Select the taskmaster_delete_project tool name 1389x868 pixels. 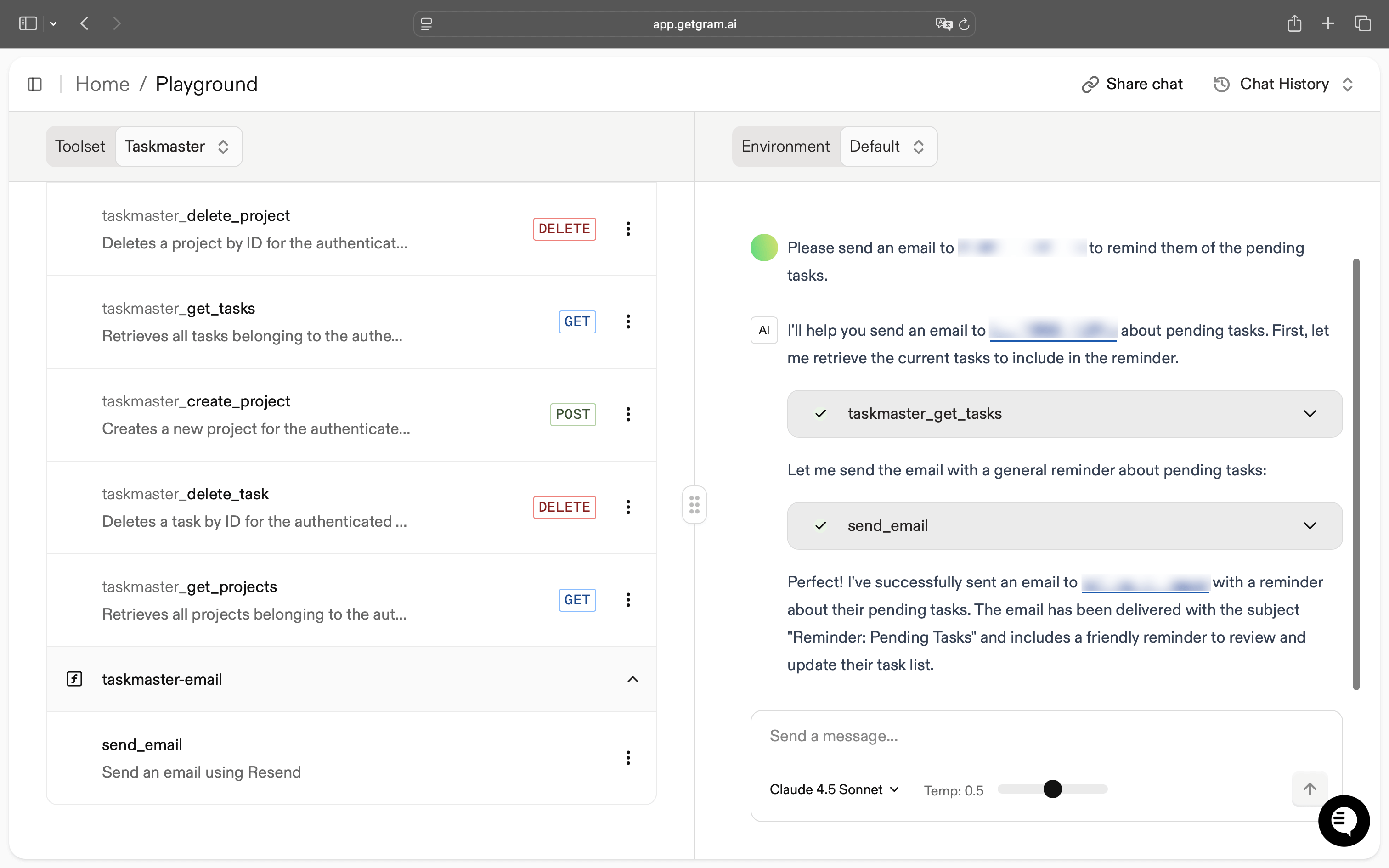(196, 216)
